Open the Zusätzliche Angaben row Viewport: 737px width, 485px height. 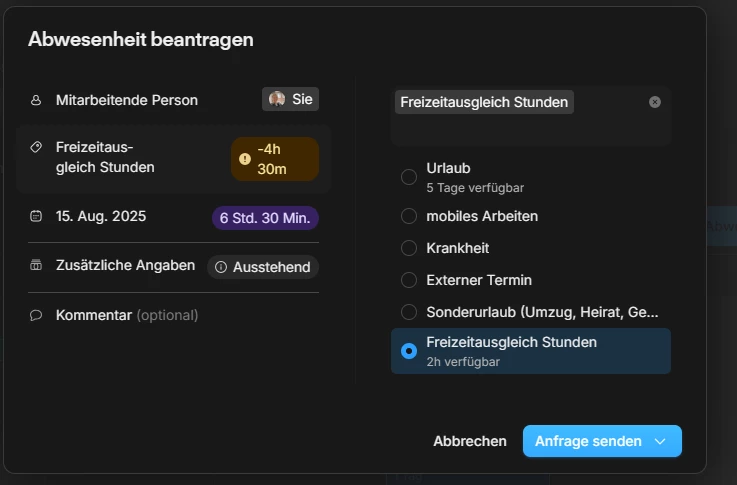125,267
